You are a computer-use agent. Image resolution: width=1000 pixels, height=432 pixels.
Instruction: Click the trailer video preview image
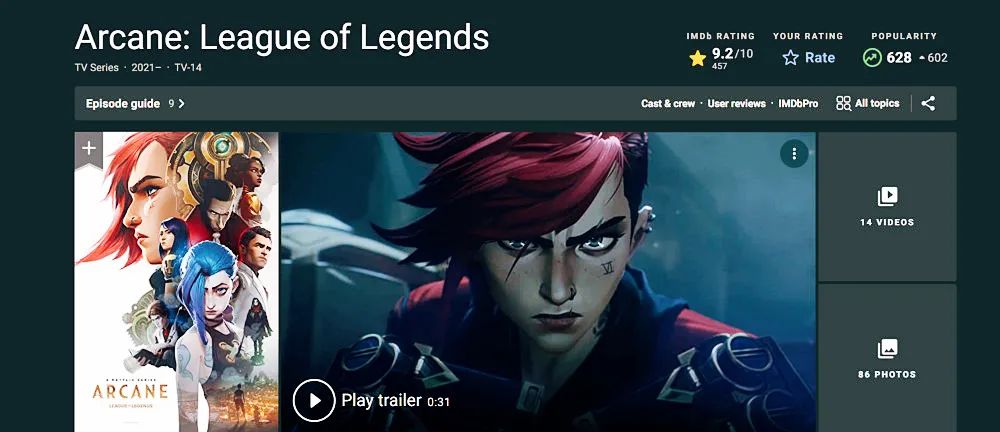[548, 282]
